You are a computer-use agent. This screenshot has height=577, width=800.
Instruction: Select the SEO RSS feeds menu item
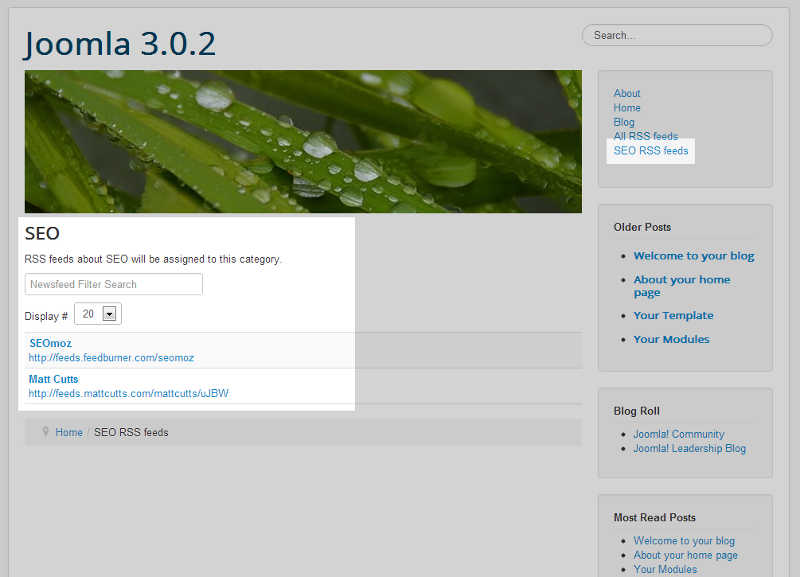[651, 150]
